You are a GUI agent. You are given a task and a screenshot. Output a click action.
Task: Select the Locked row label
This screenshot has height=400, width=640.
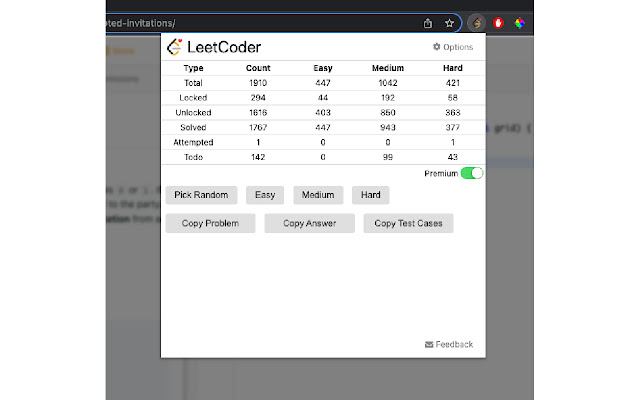pos(193,98)
